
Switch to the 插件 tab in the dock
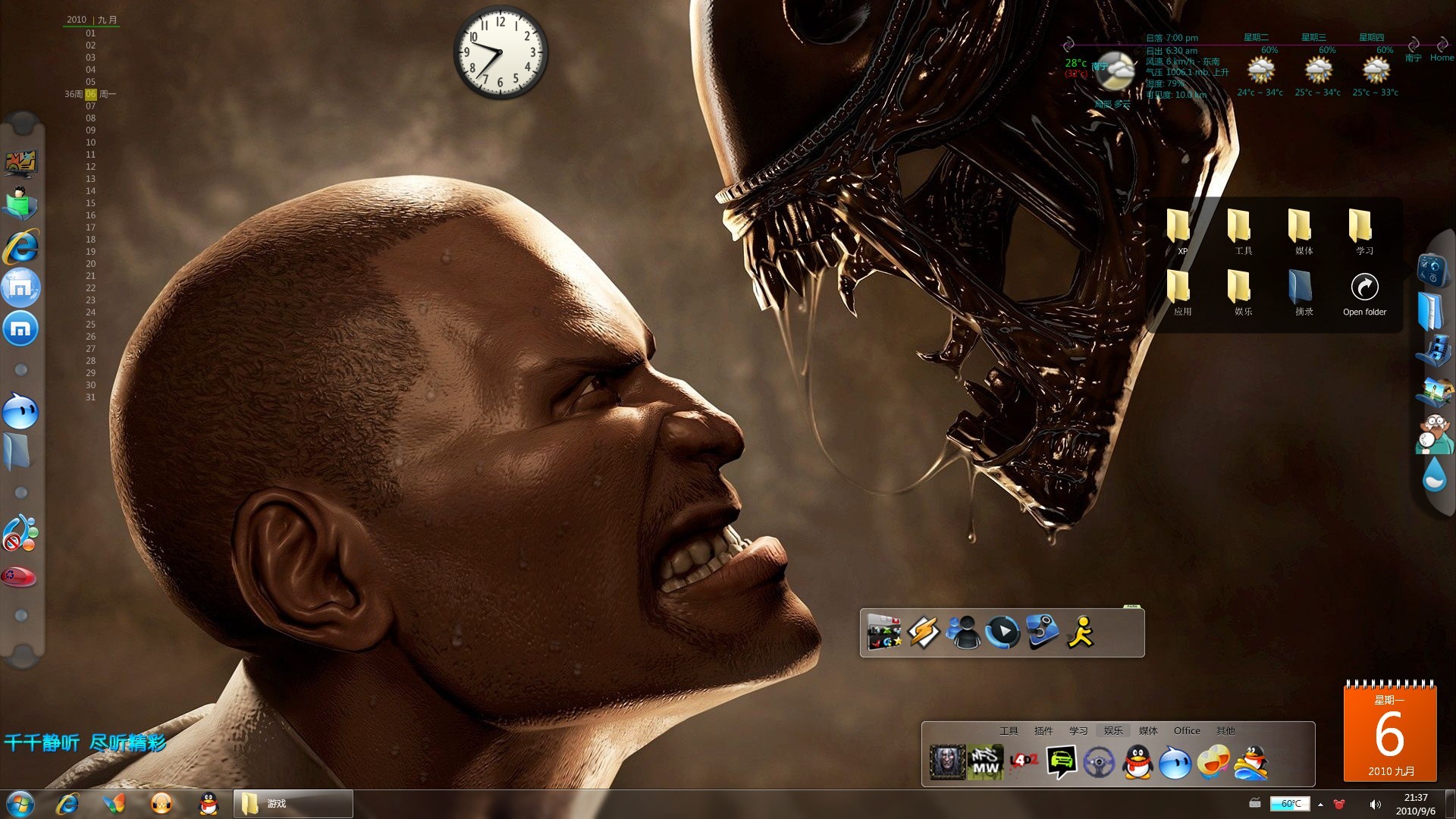[x=1043, y=731]
